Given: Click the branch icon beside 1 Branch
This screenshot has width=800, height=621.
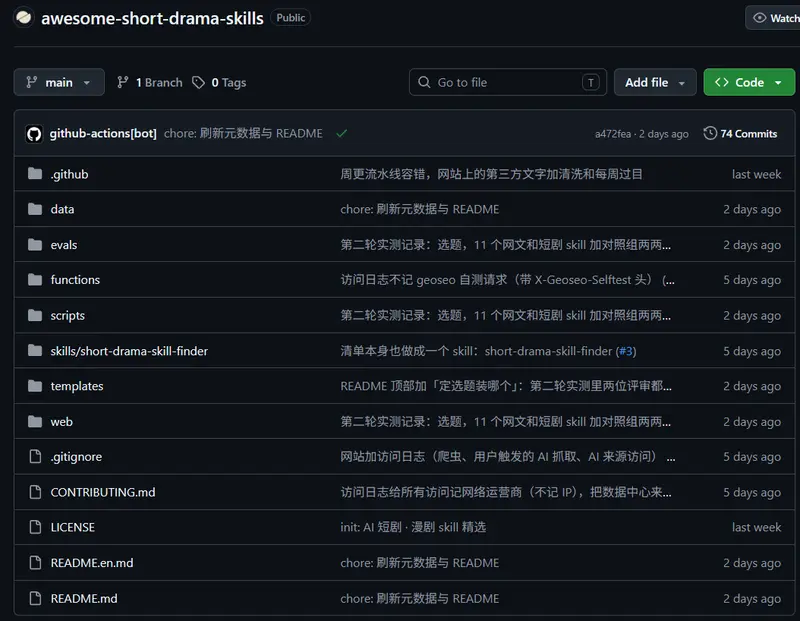Looking at the screenshot, I should 122,82.
